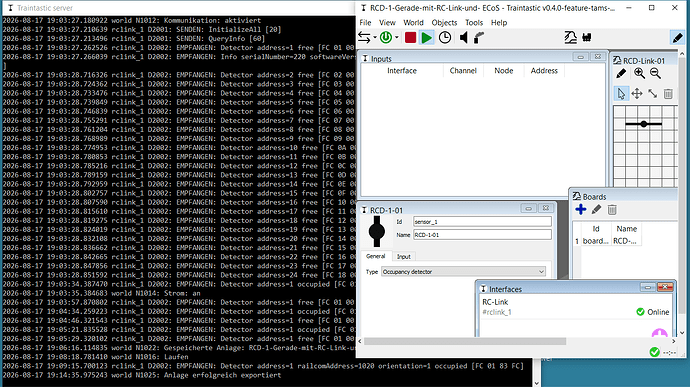Click the Id column header in Boards
The image size is (690, 387).
[595, 229]
